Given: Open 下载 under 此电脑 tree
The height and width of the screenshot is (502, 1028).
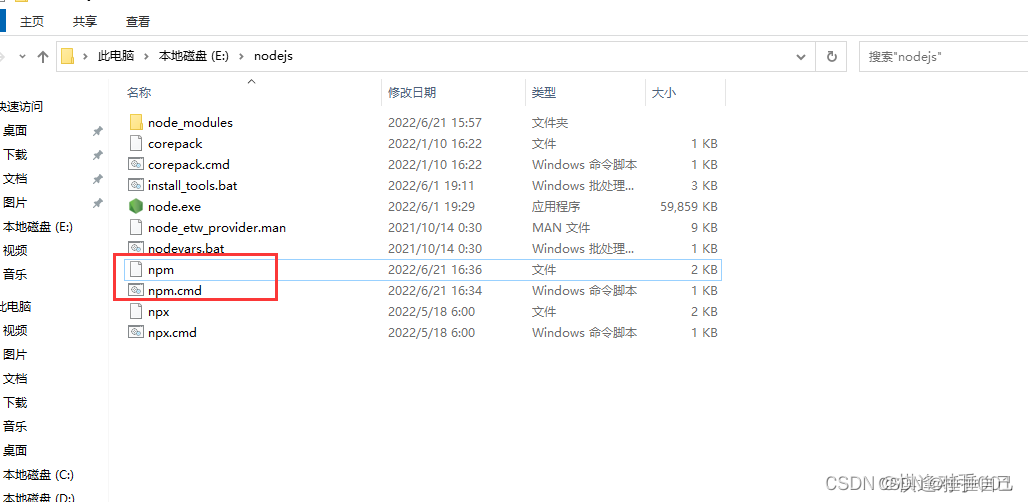Looking at the screenshot, I should coord(15,402).
